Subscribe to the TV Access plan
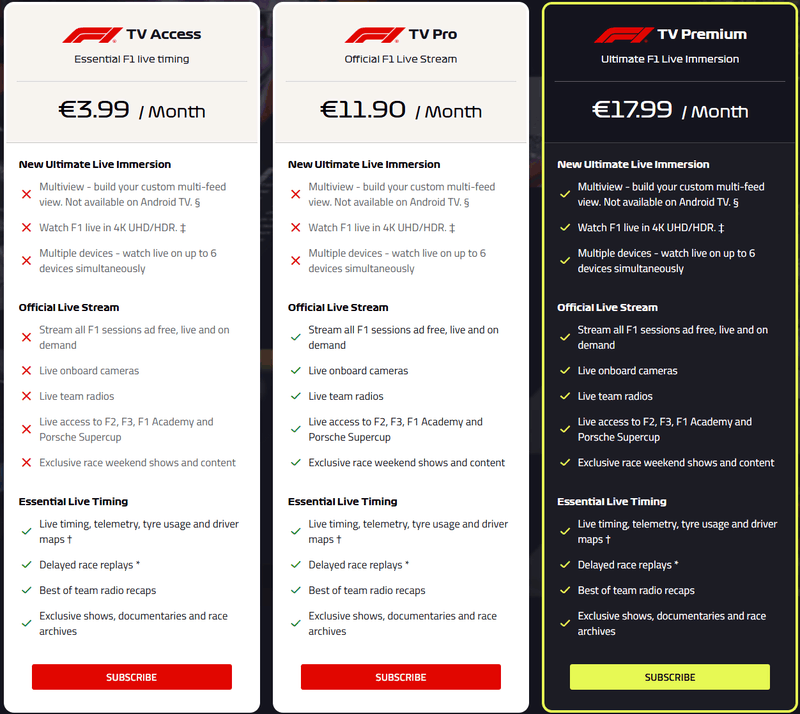The height and width of the screenshot is (714, 800). click(x=132, y=677)
